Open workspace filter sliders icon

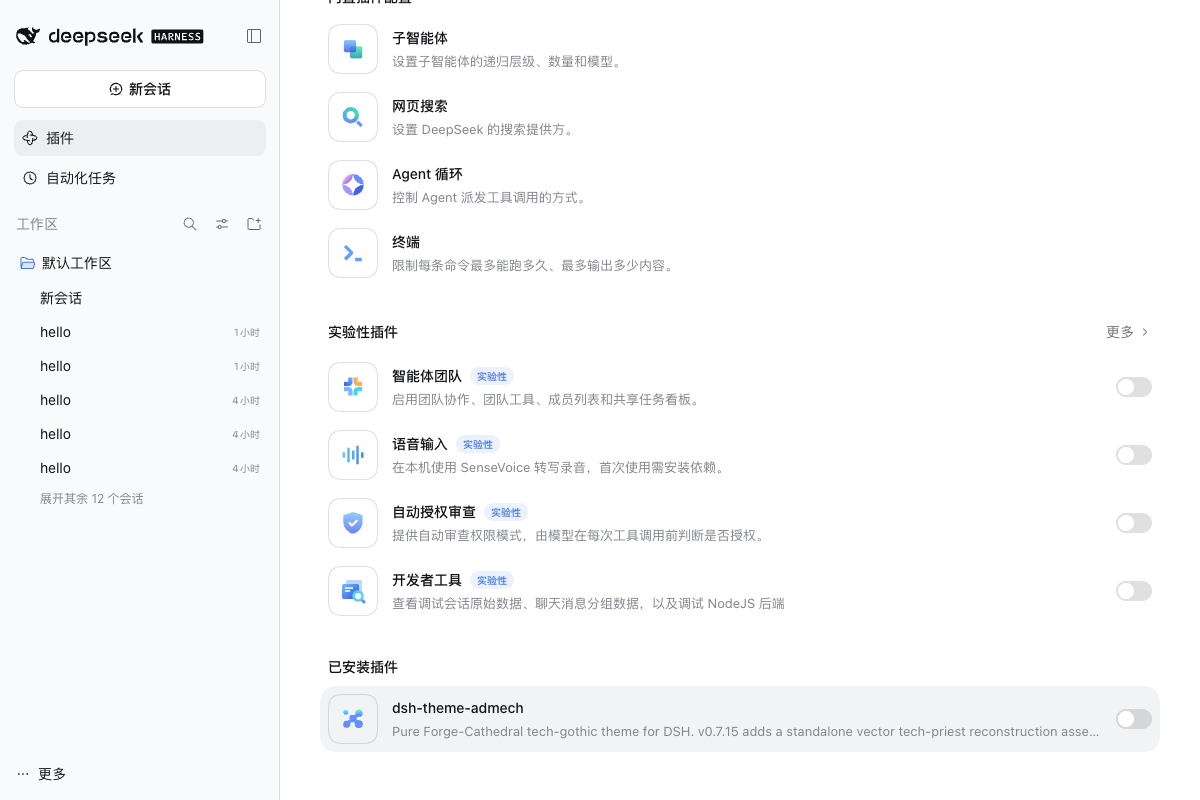coord(222,224)
